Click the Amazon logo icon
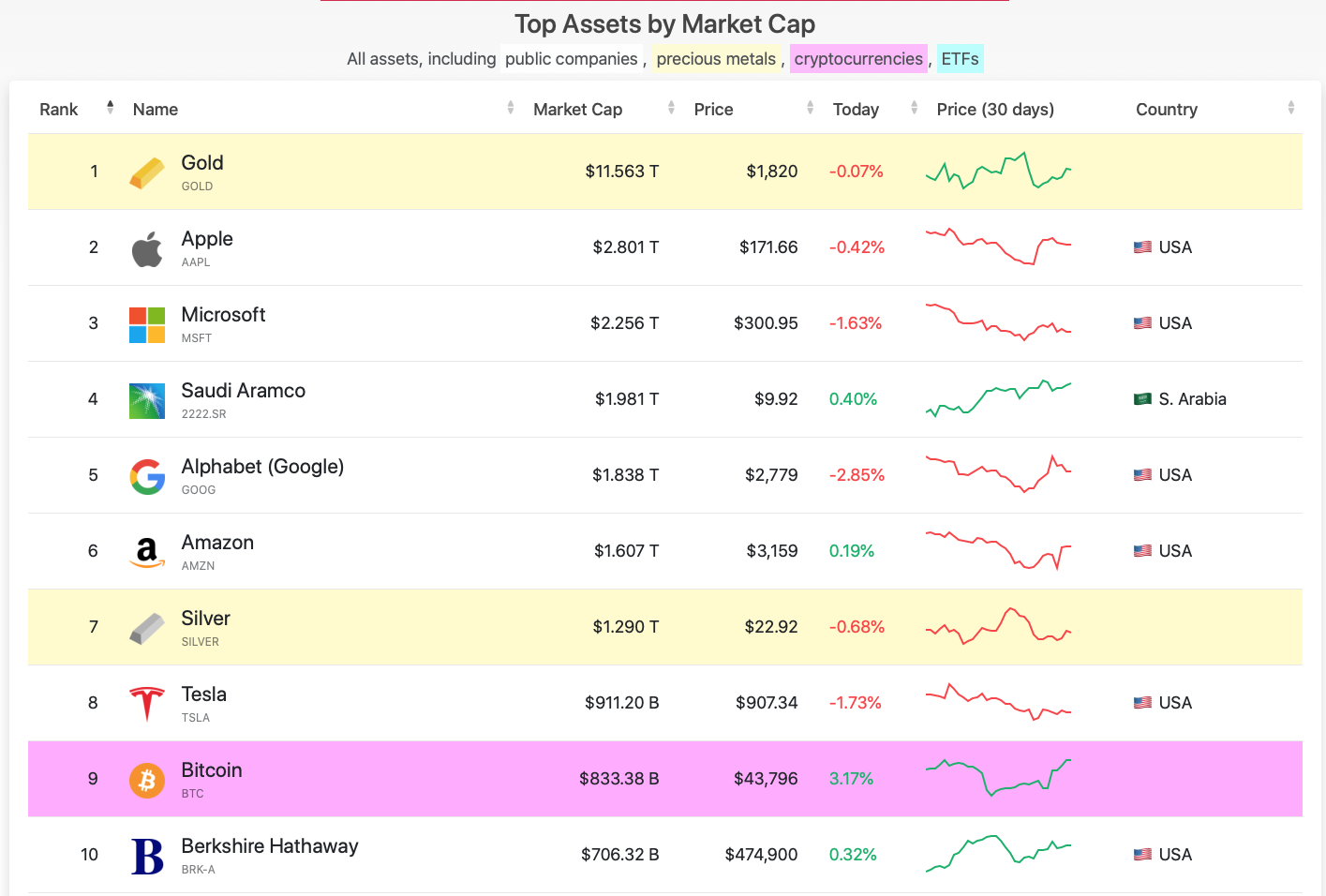The width and height of the screenshot is (1326, 896). (x=147, y=552)
